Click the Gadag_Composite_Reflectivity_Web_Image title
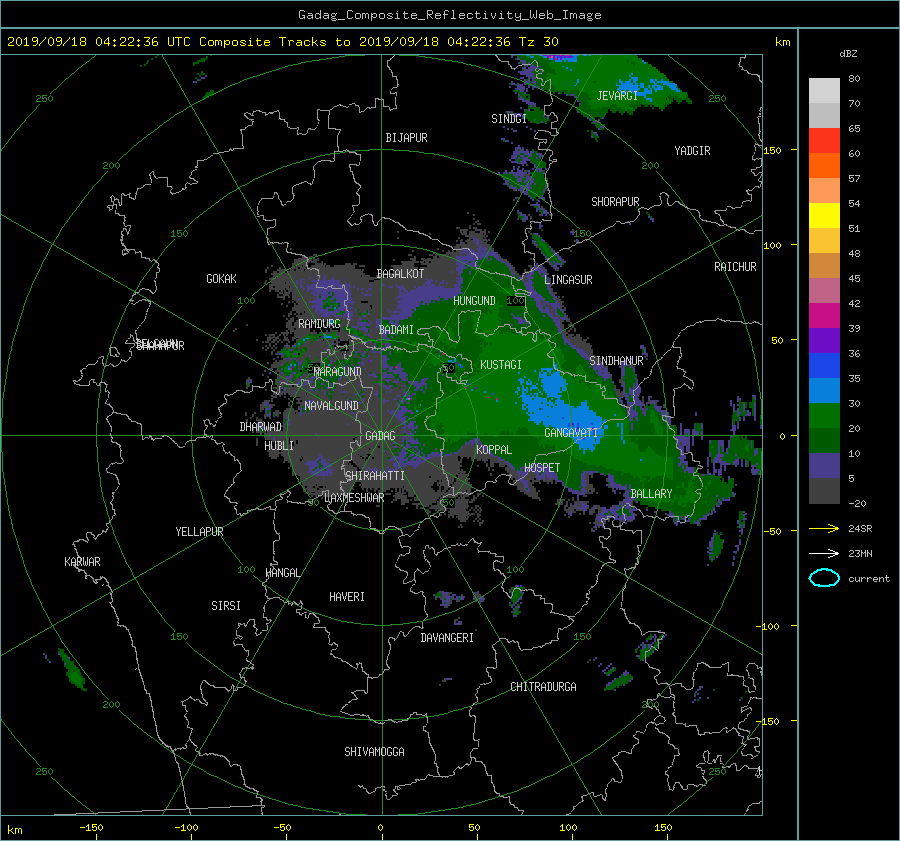 point(450,15)
